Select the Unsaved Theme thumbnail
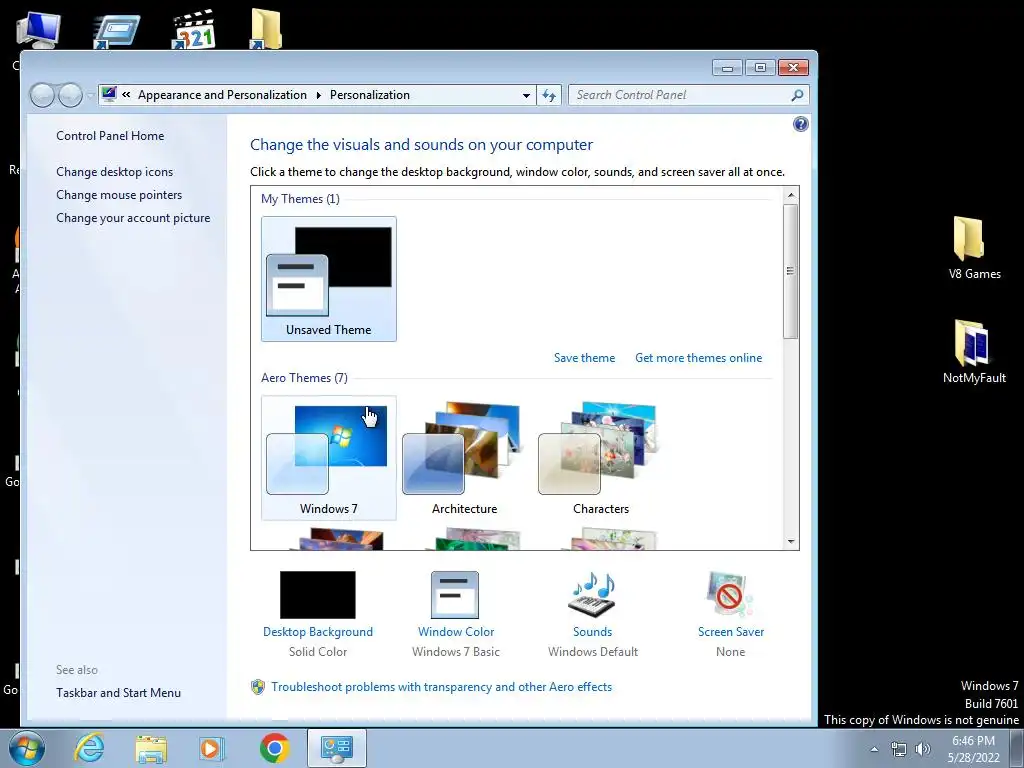 click(328, 279)
